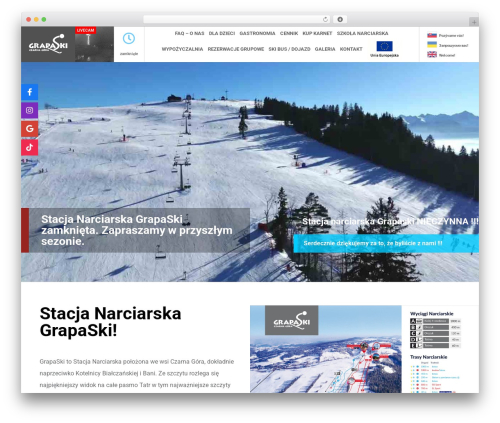Click the Slovak greeting text link

(x=451, y=35)
